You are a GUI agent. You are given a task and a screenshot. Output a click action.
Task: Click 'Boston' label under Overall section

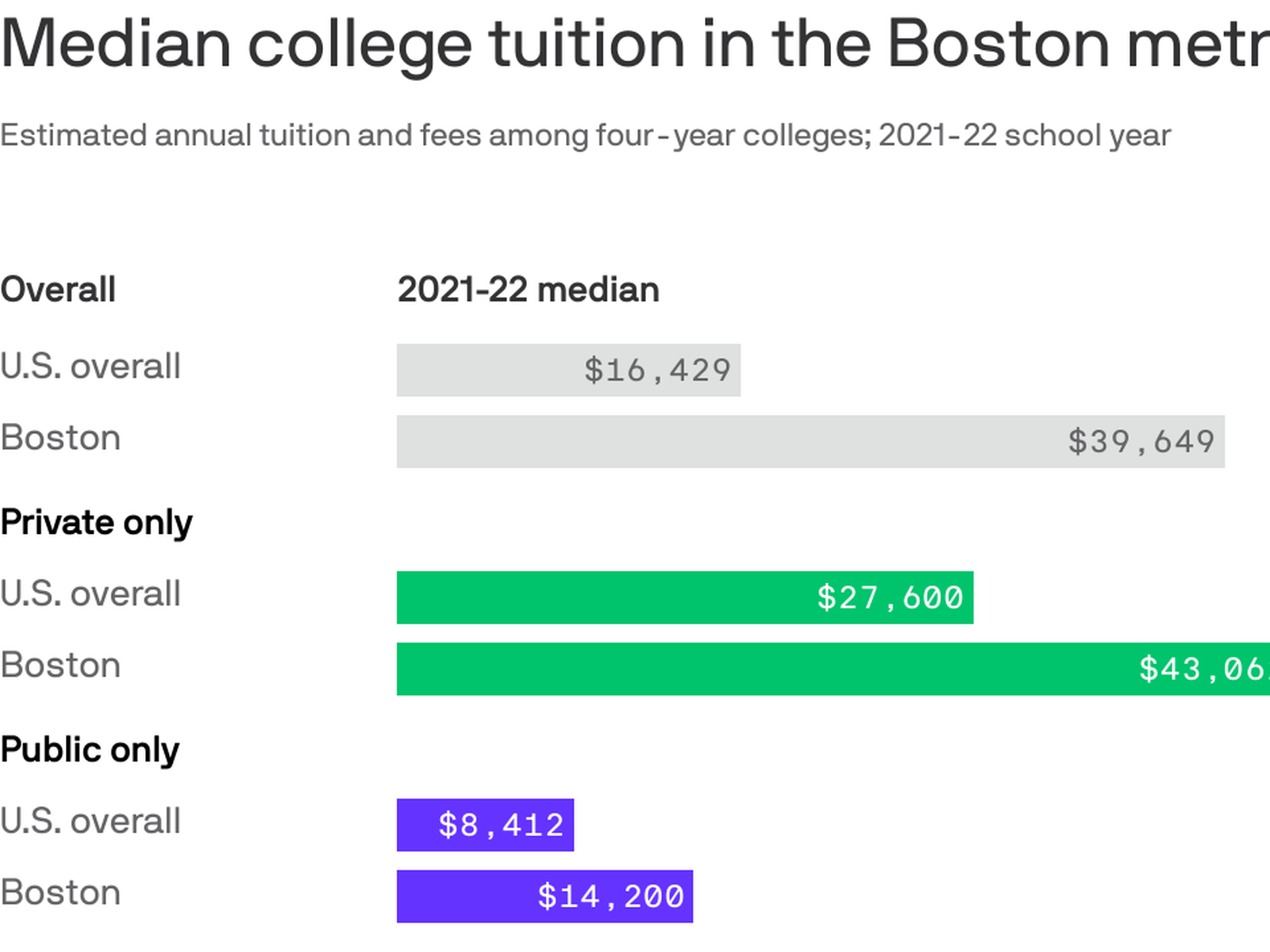tap(60, 438)
